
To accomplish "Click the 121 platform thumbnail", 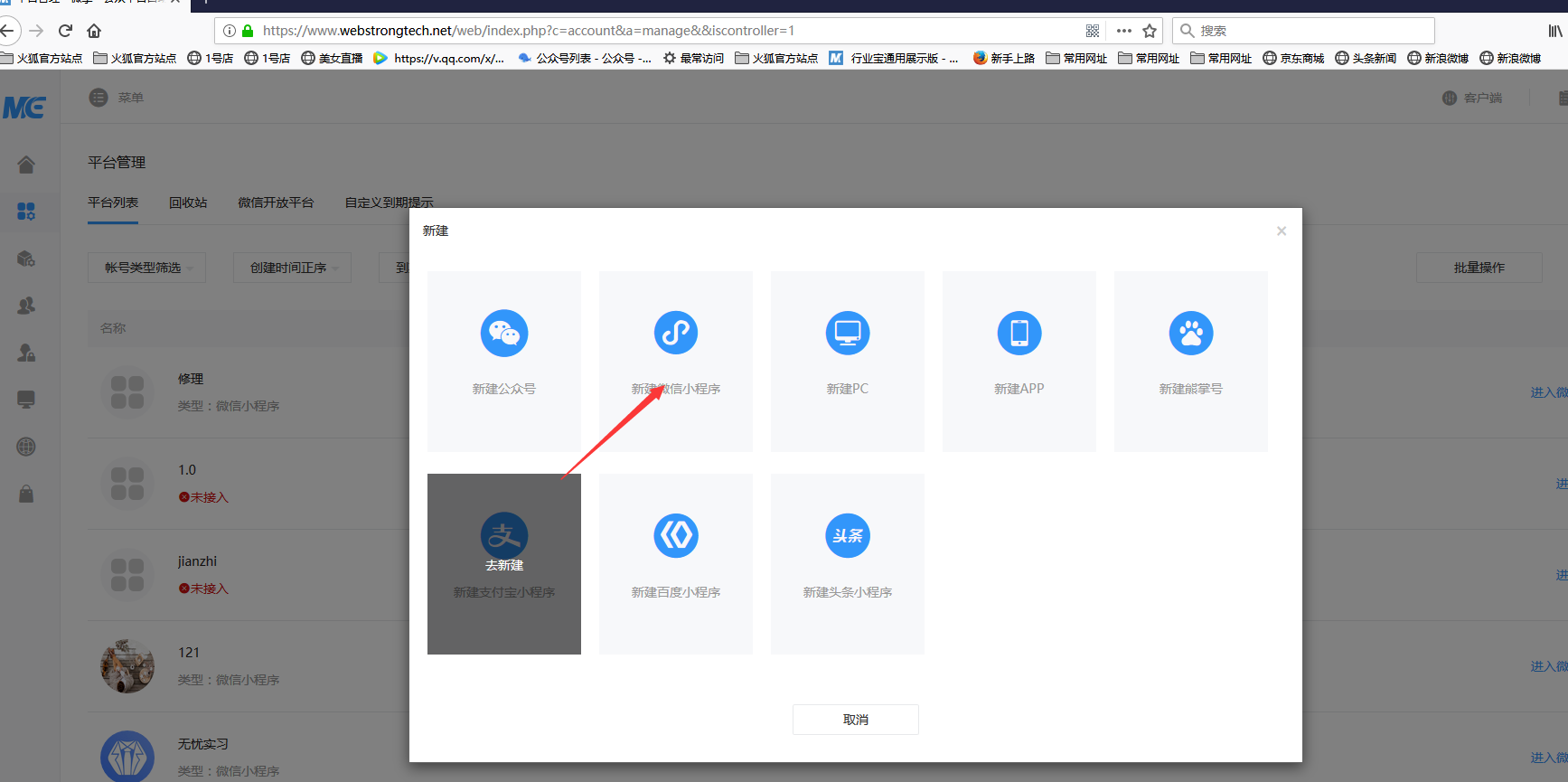I will click(127, 666).
